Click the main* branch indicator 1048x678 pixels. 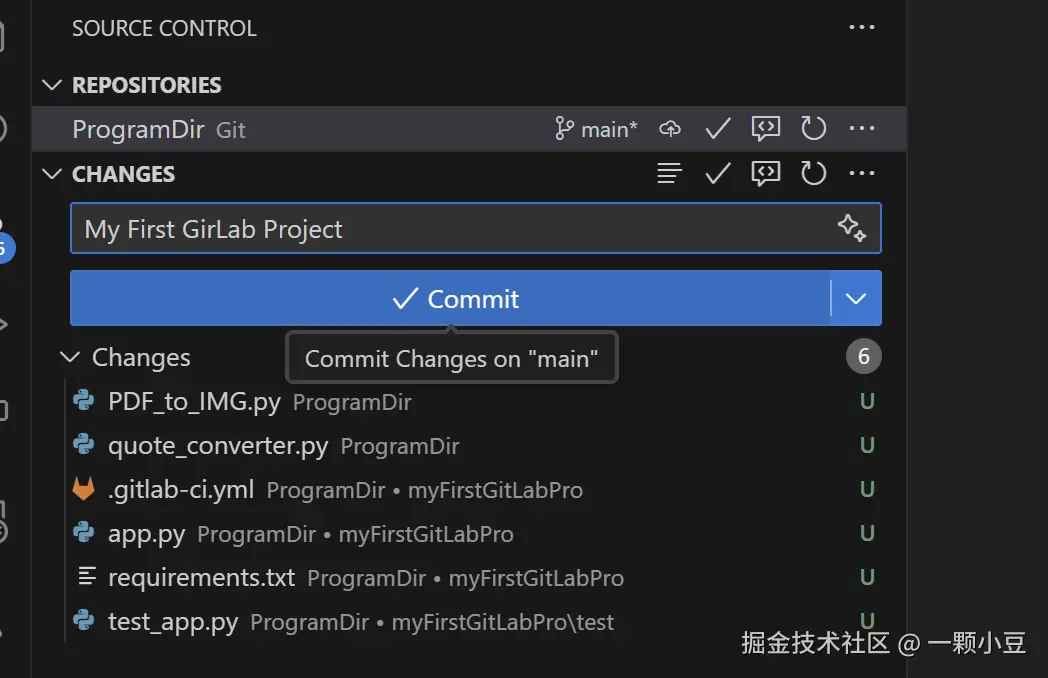click(597, 129)
